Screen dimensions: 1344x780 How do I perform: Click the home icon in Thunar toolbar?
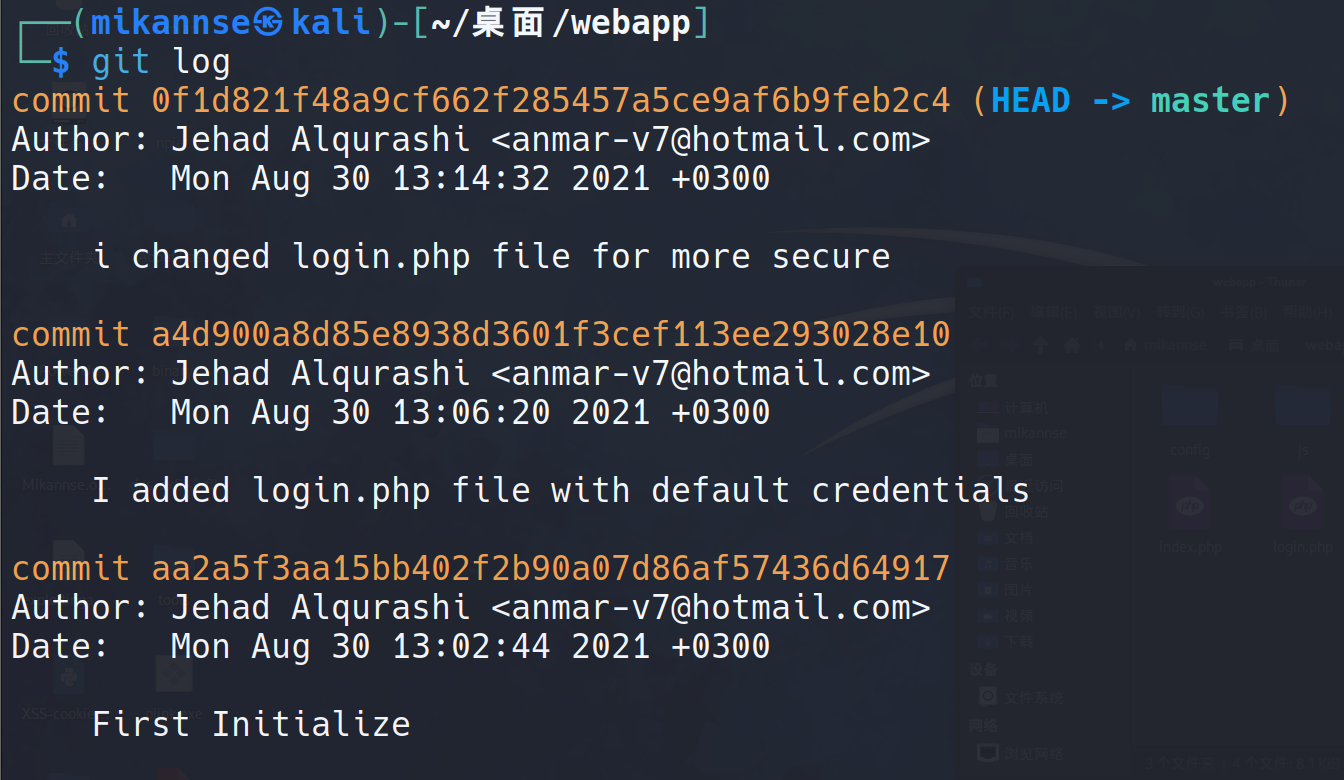(x=1072, y=345)
